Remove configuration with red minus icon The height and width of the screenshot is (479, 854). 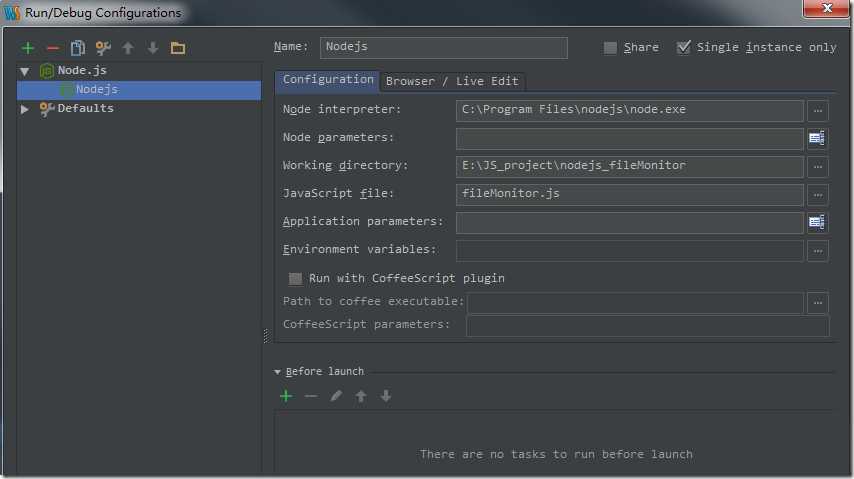(x=53, y=48)
